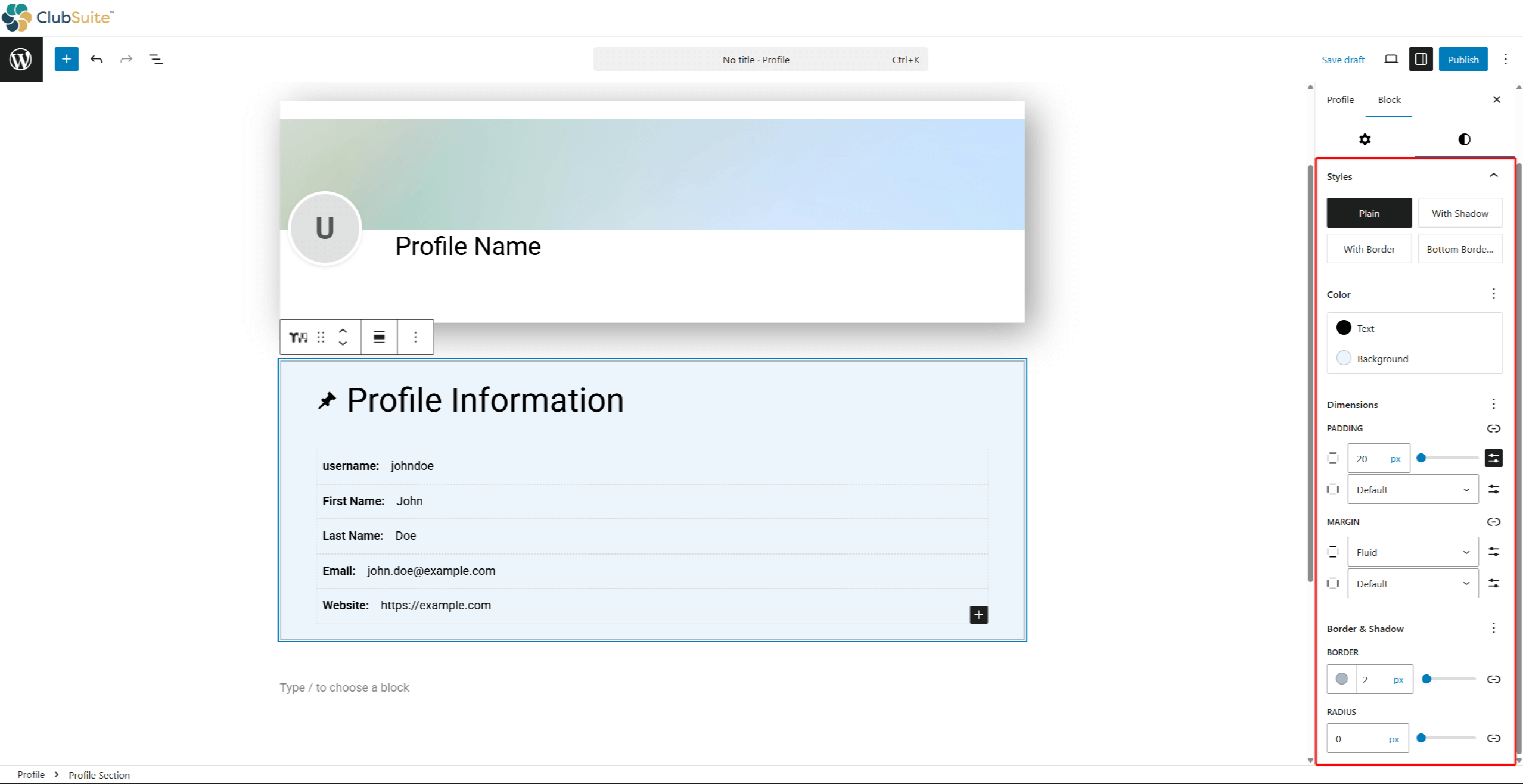Toggle linked margin sides with the link icon
Image resolution: width=1523 pixels, height=784 pixels.
click(1494, 522)
